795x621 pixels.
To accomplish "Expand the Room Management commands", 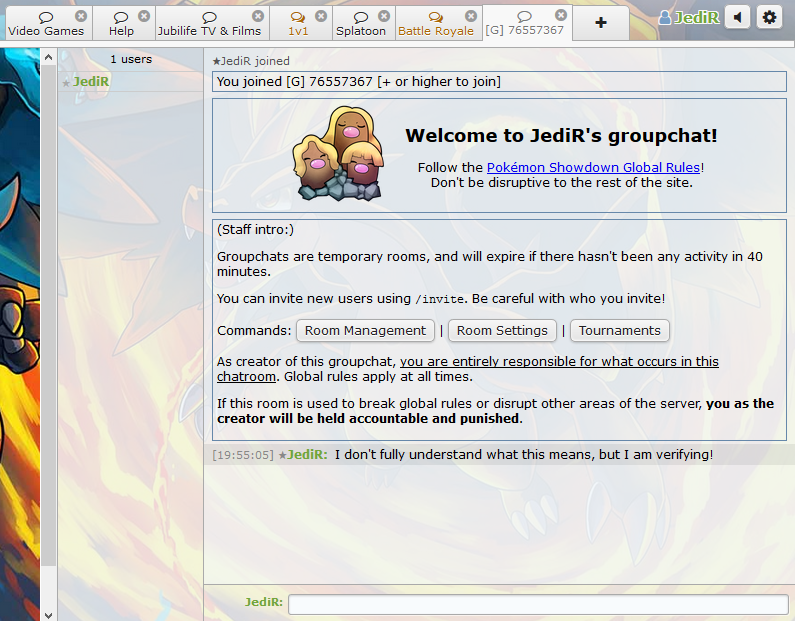I will click(x=365, y=331).
